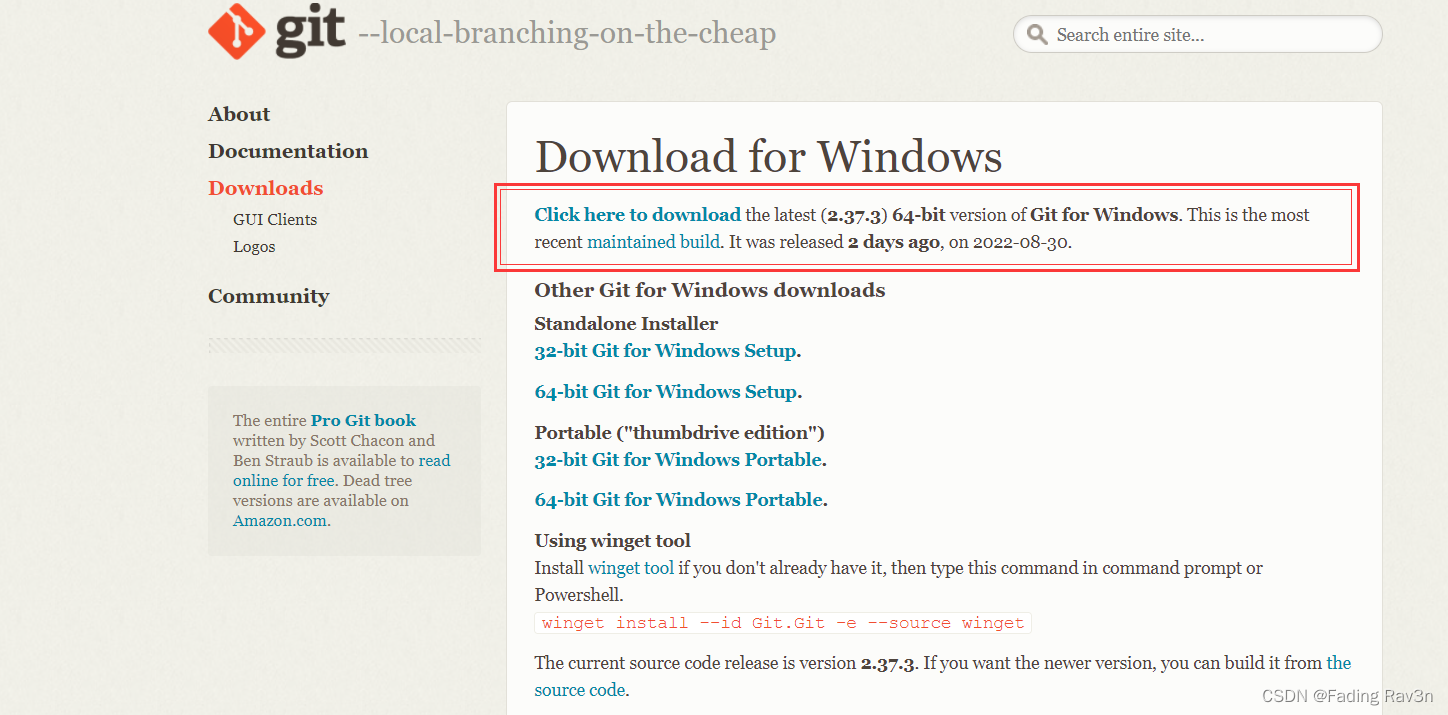The image size is (1448, 715).
Task: Open the 'winget tool' link
Action: pyautogui.click(x=631, y=568)
